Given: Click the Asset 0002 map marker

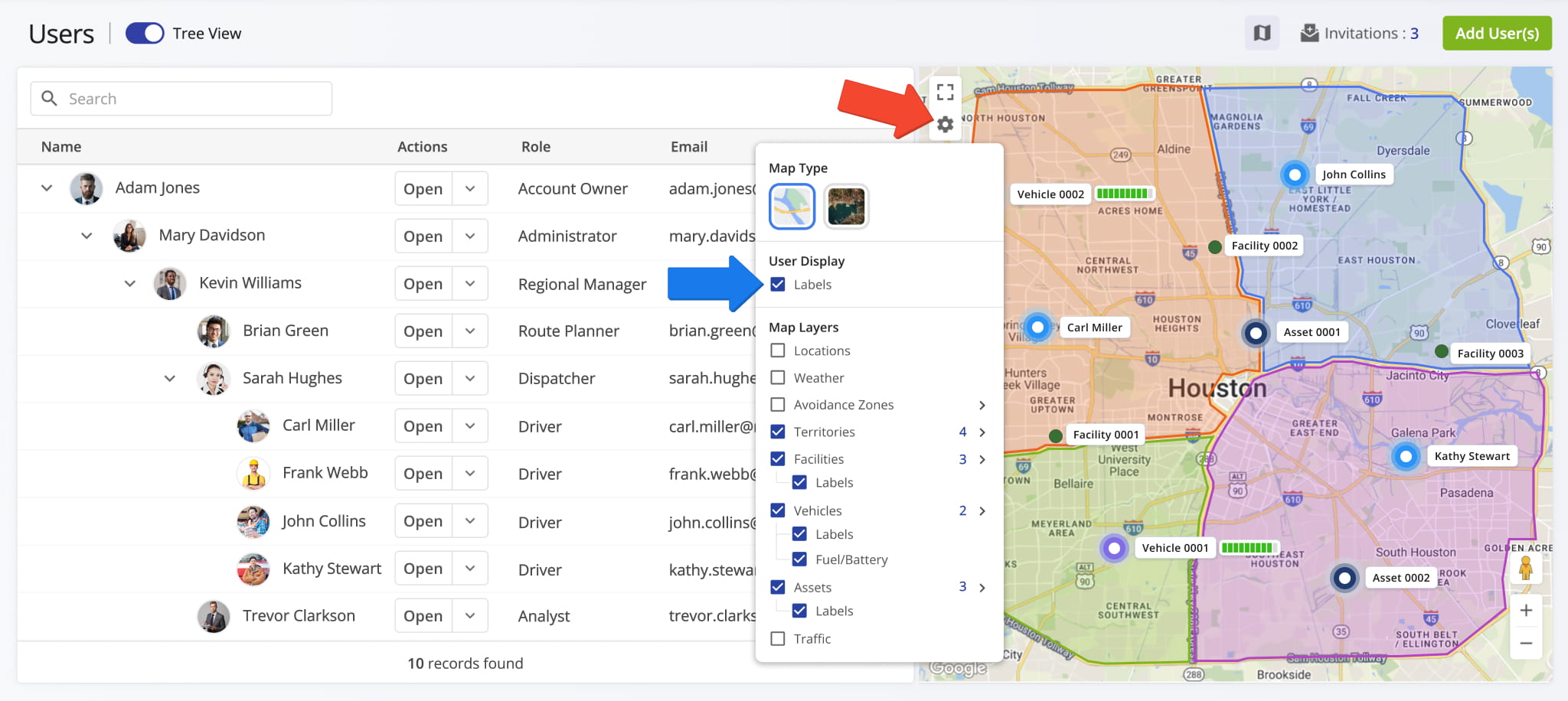Looking at the screenshot, I should click(1345, 578).
